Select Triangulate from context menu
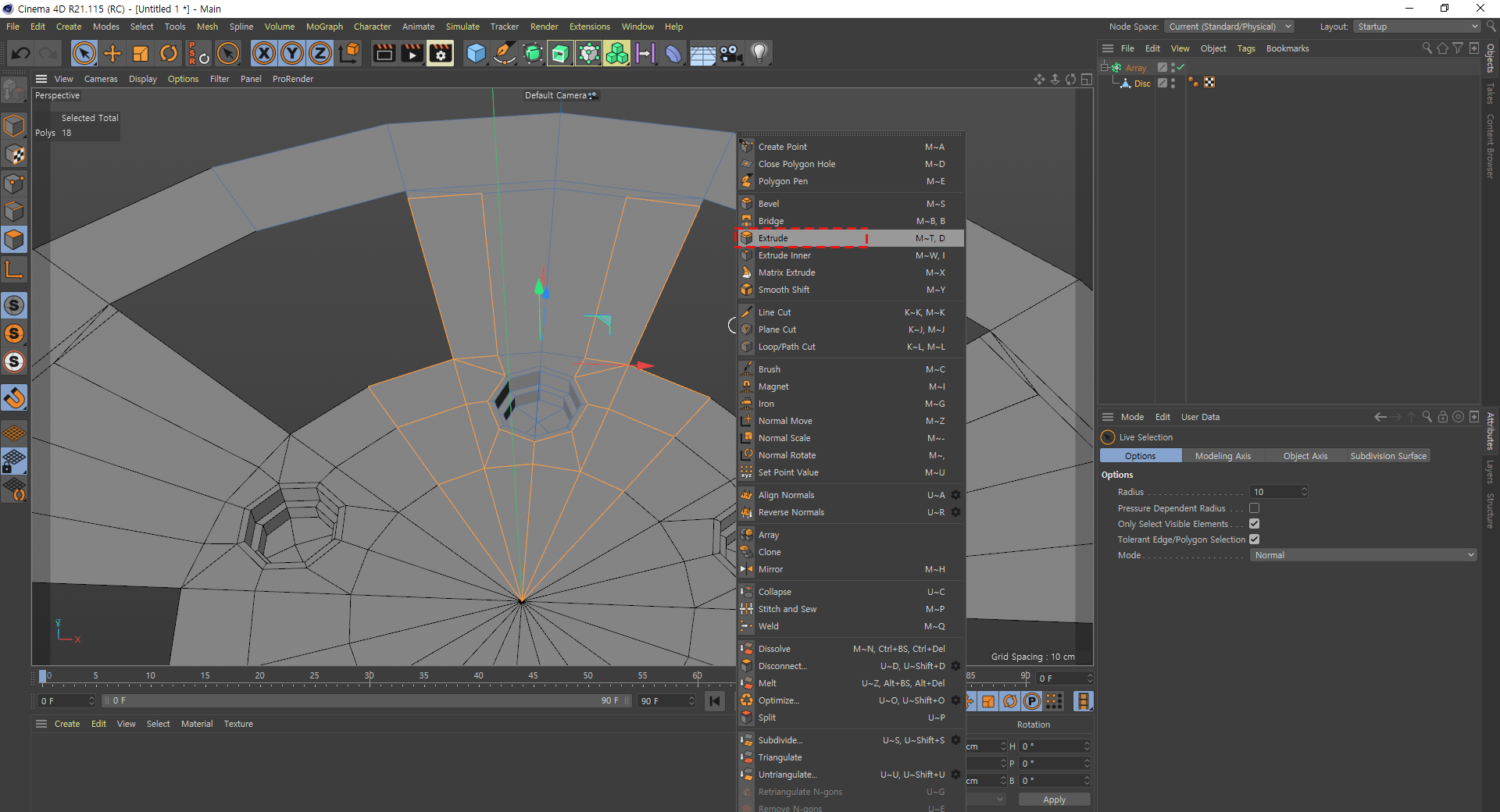The height and width of the screenshot is (812, 1500). (x=852, y=757)
